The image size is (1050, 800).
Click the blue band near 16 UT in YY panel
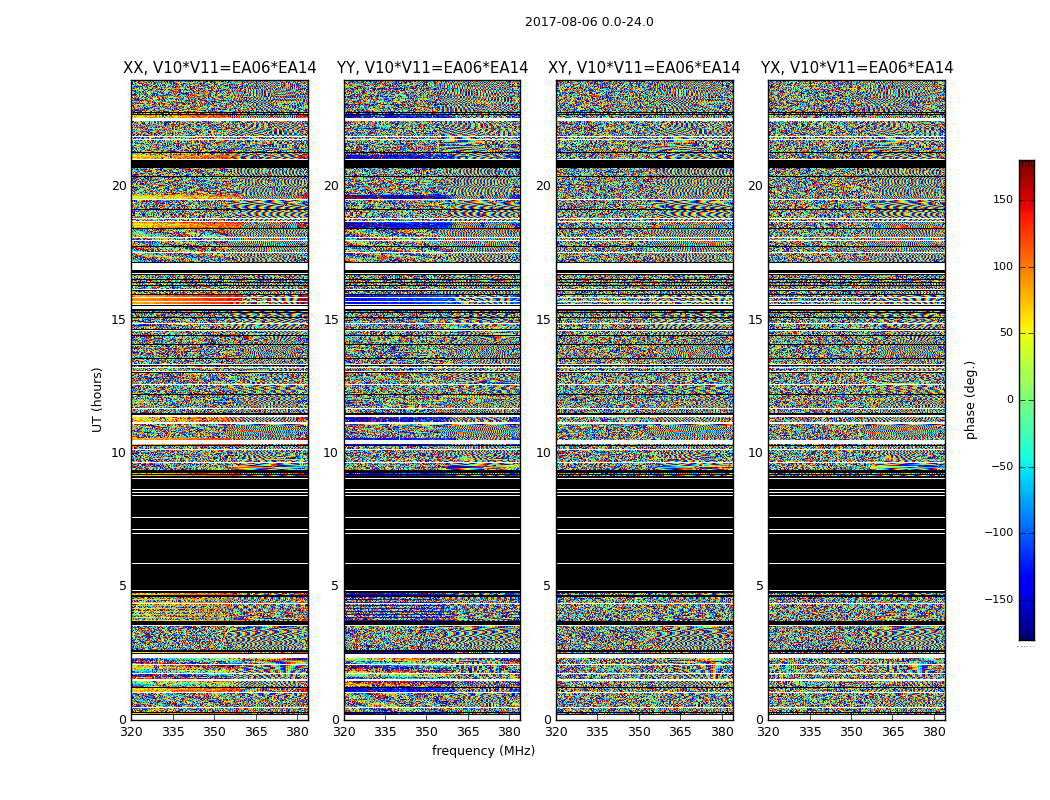(400, 299)
